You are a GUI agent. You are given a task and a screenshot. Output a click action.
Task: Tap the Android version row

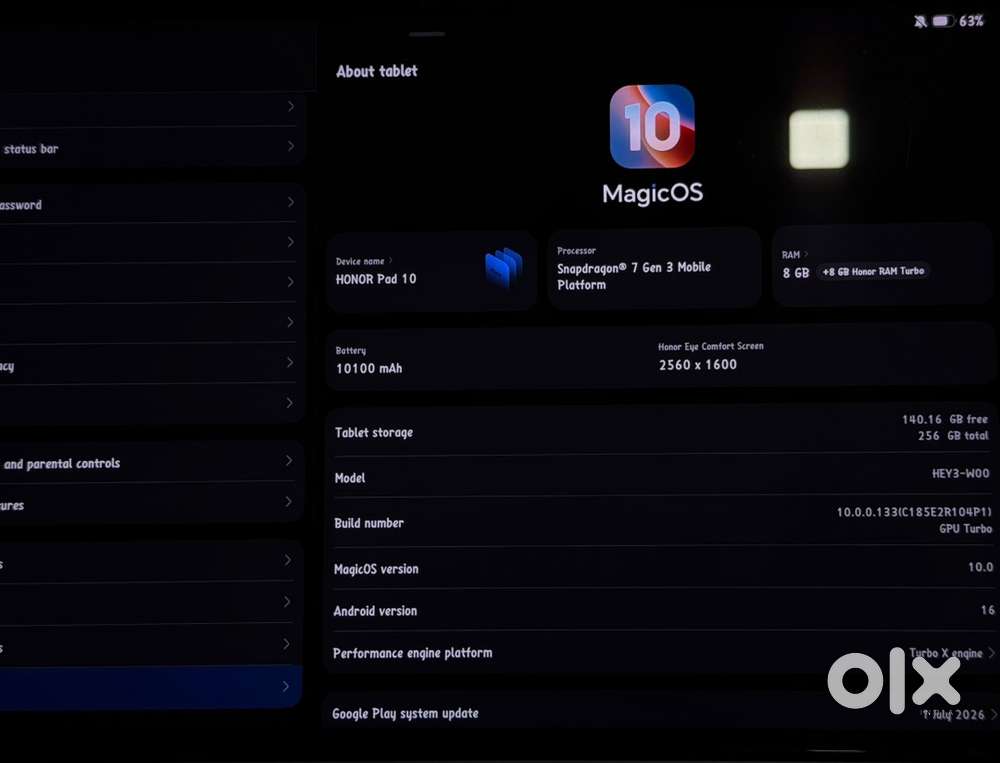coord(662,610)
